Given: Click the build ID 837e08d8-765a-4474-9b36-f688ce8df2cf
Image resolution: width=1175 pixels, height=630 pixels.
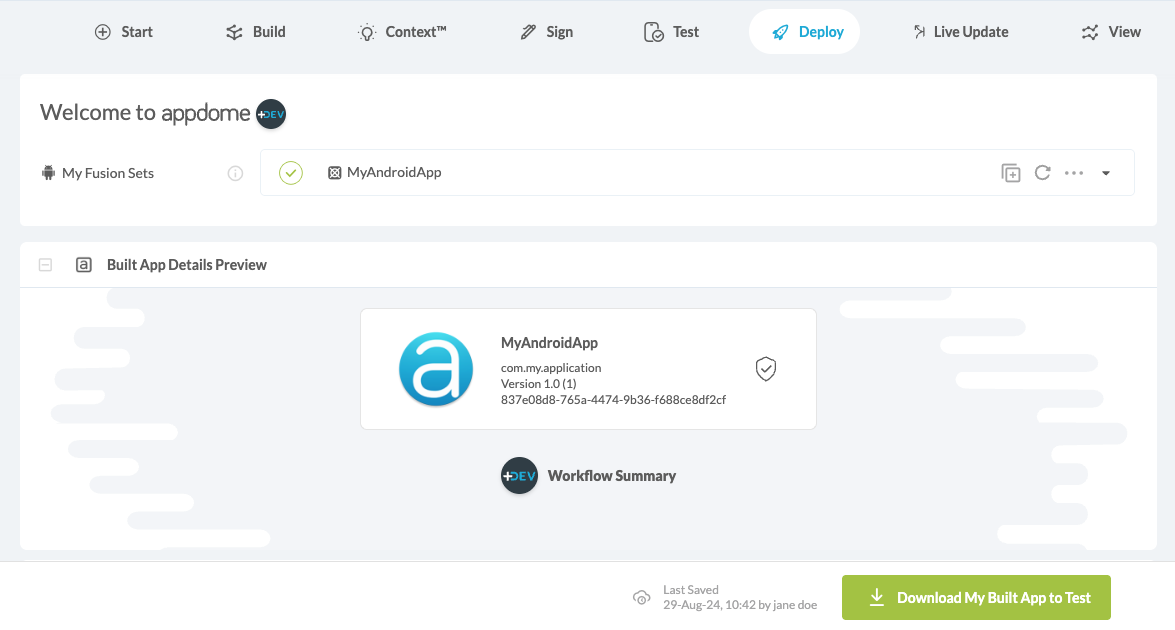Looking at the screenshot, I should pyautogui.click(x=613, y=400).
